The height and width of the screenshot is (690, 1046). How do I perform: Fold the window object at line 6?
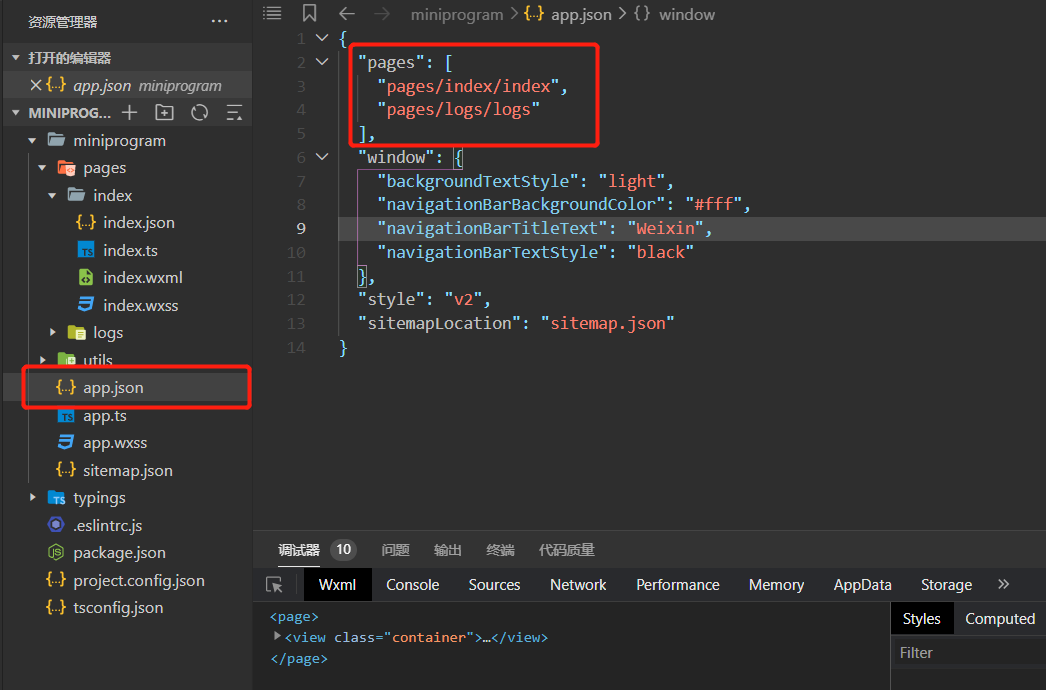[x=322, y=157]
